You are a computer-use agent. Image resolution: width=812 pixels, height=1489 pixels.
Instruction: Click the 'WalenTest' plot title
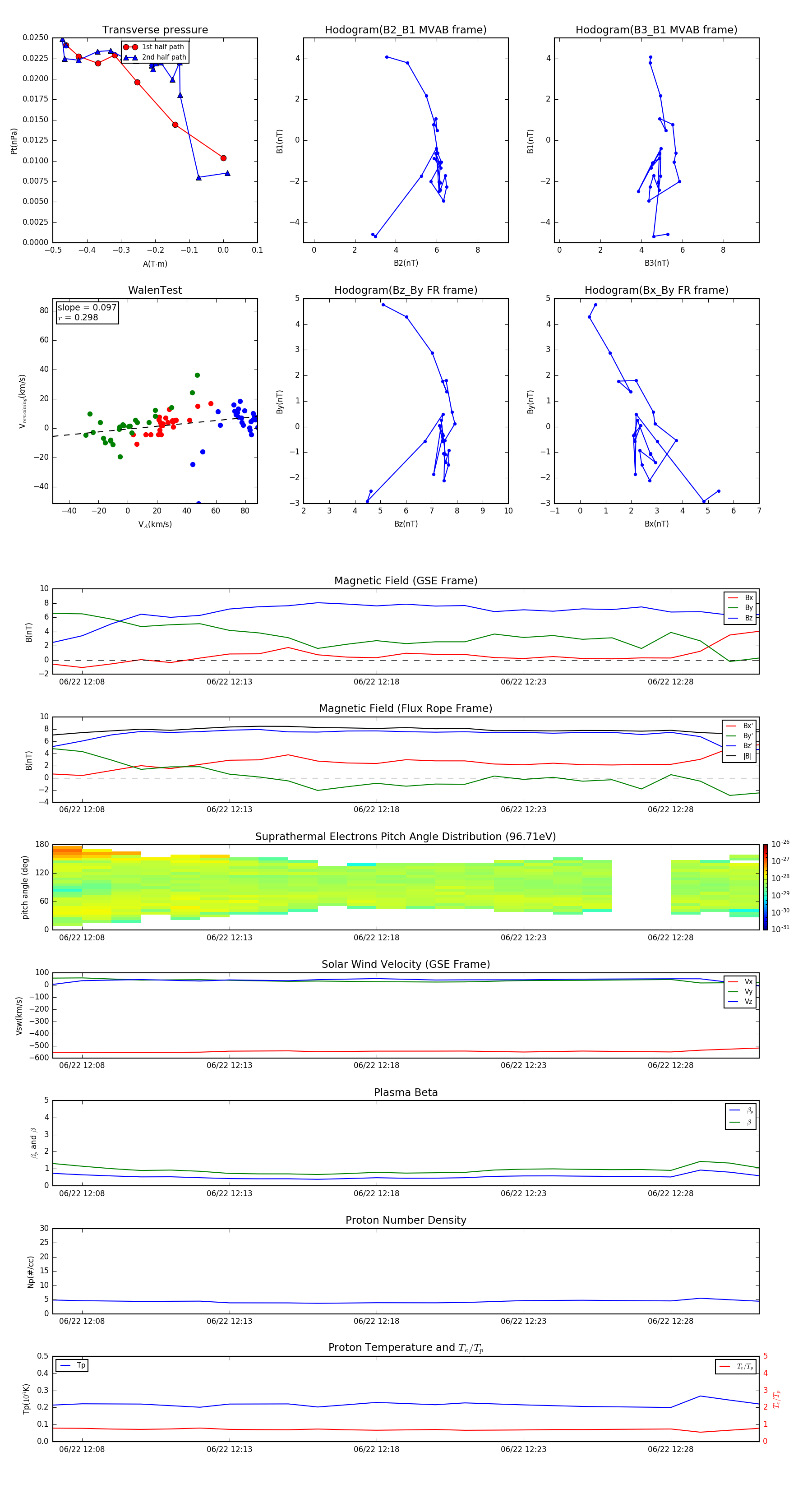coord(155,290)
